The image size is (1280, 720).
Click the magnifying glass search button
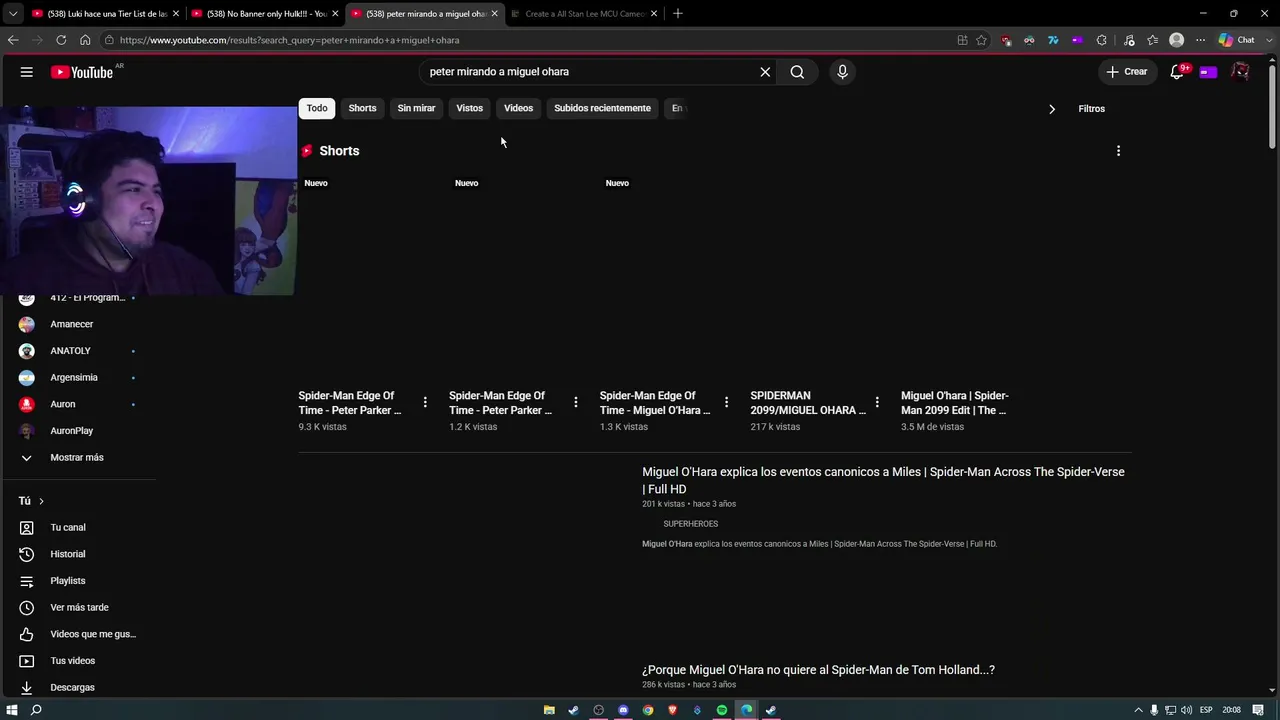pyautogui.click(x=797, y=72)
